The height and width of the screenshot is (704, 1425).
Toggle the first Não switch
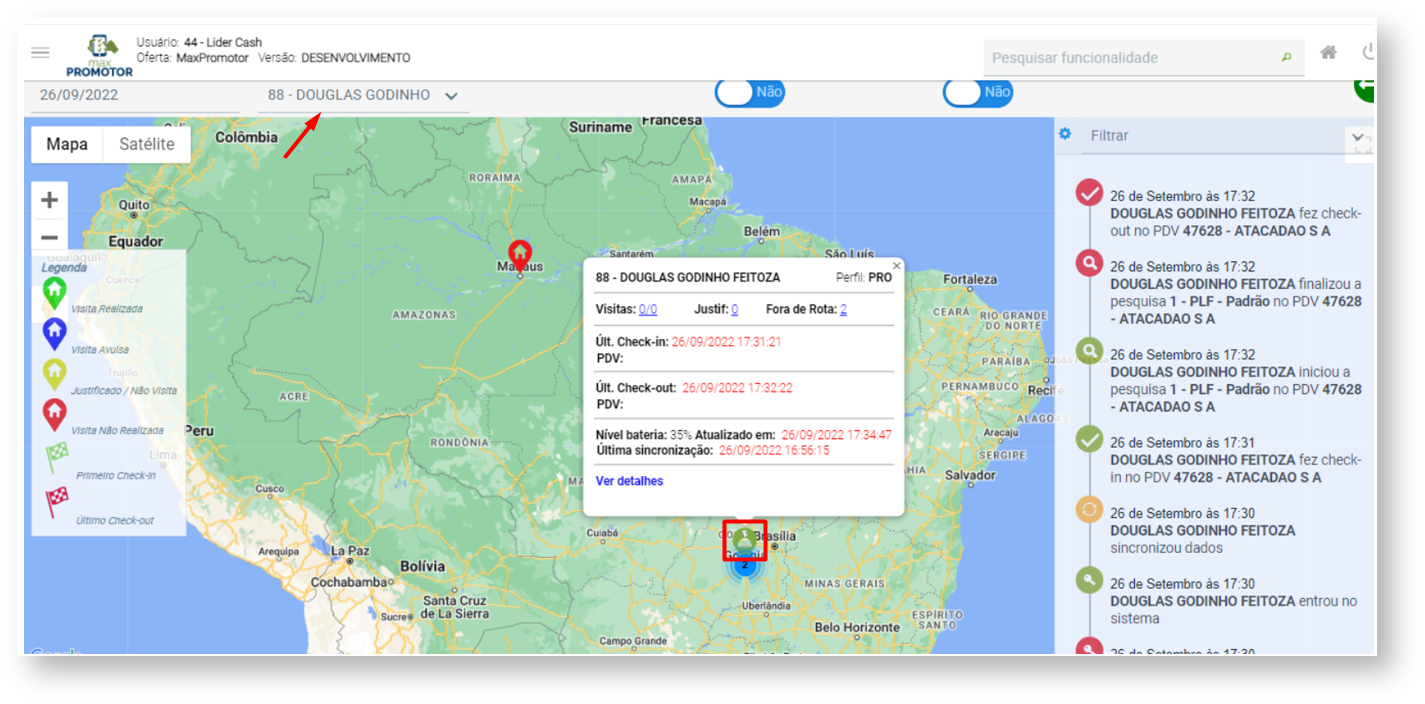coord(749,92)
